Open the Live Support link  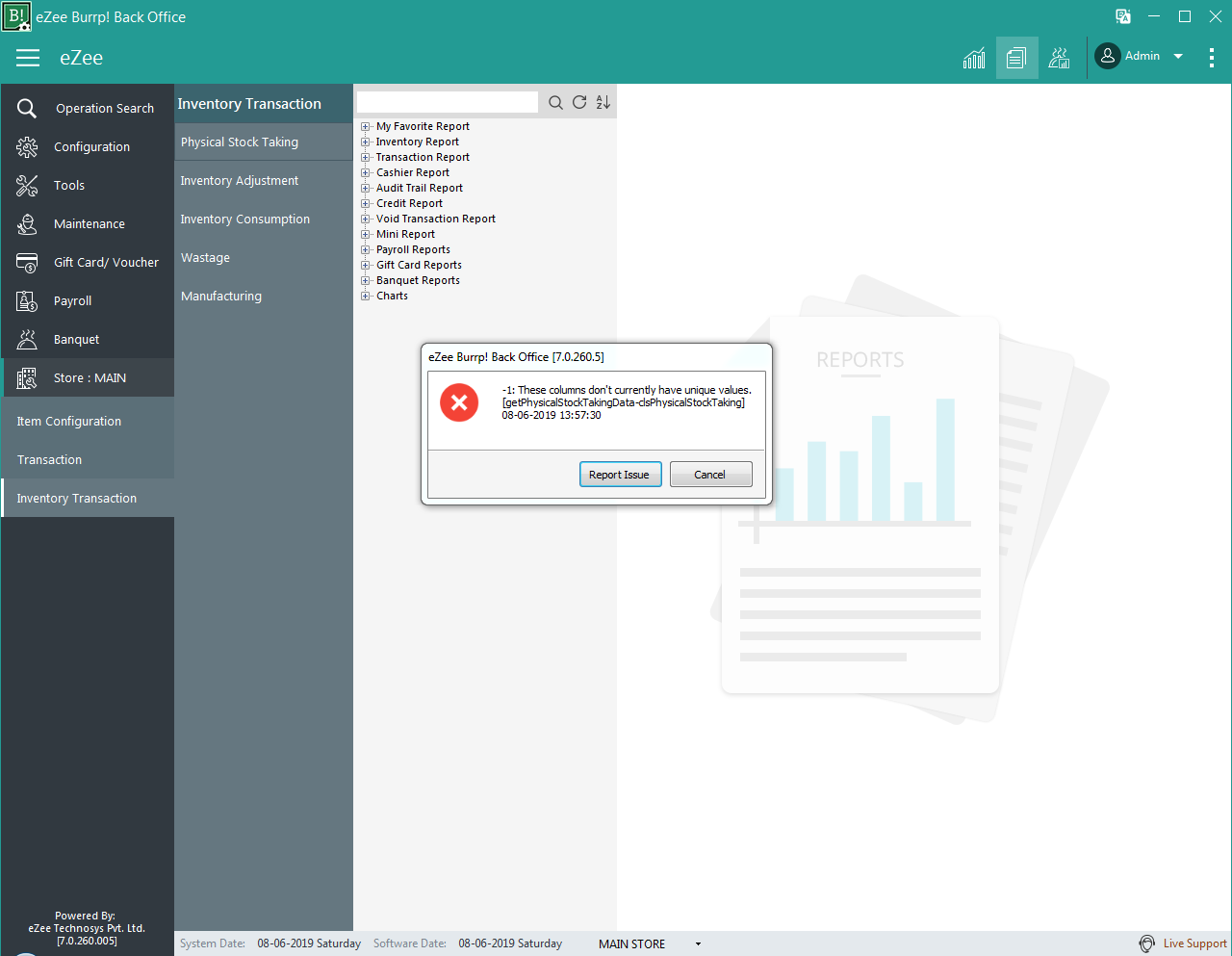(1194, 943)
